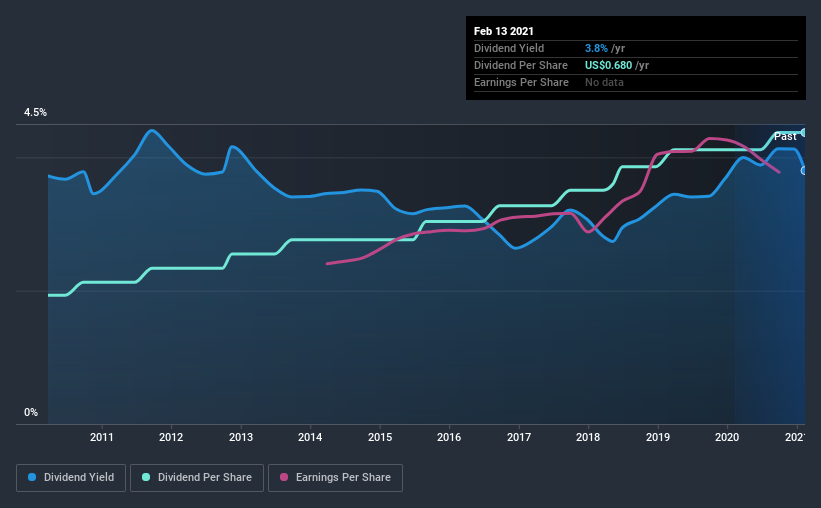Click the teal Dividend Per Share endpoint marker
Image resolution: width=821 pixels, height=508 pixels.
coord(804,132)
